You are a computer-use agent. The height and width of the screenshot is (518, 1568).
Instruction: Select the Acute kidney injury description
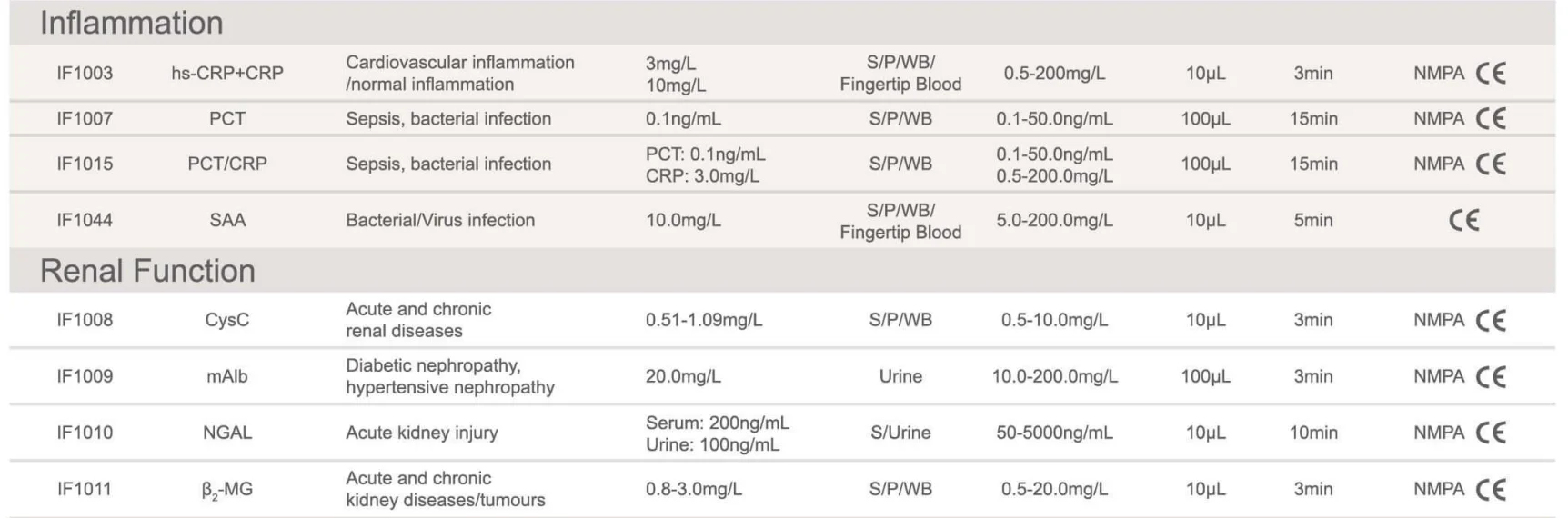click(x=422, y=433)
